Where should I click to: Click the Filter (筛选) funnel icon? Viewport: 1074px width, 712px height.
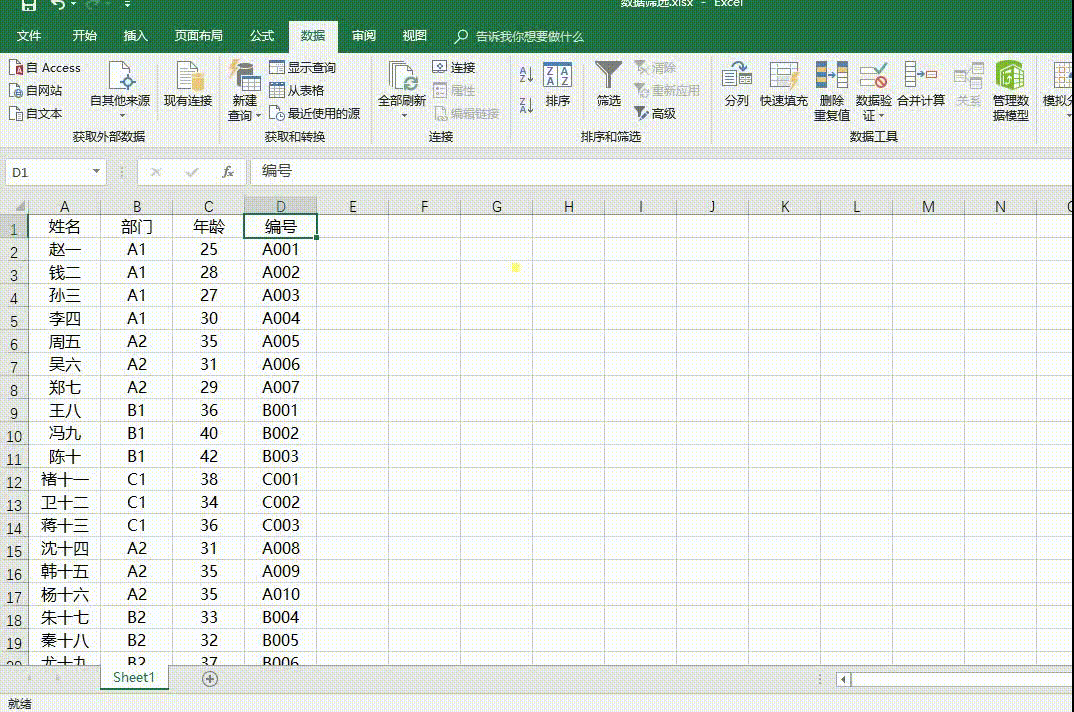point(608,78)
